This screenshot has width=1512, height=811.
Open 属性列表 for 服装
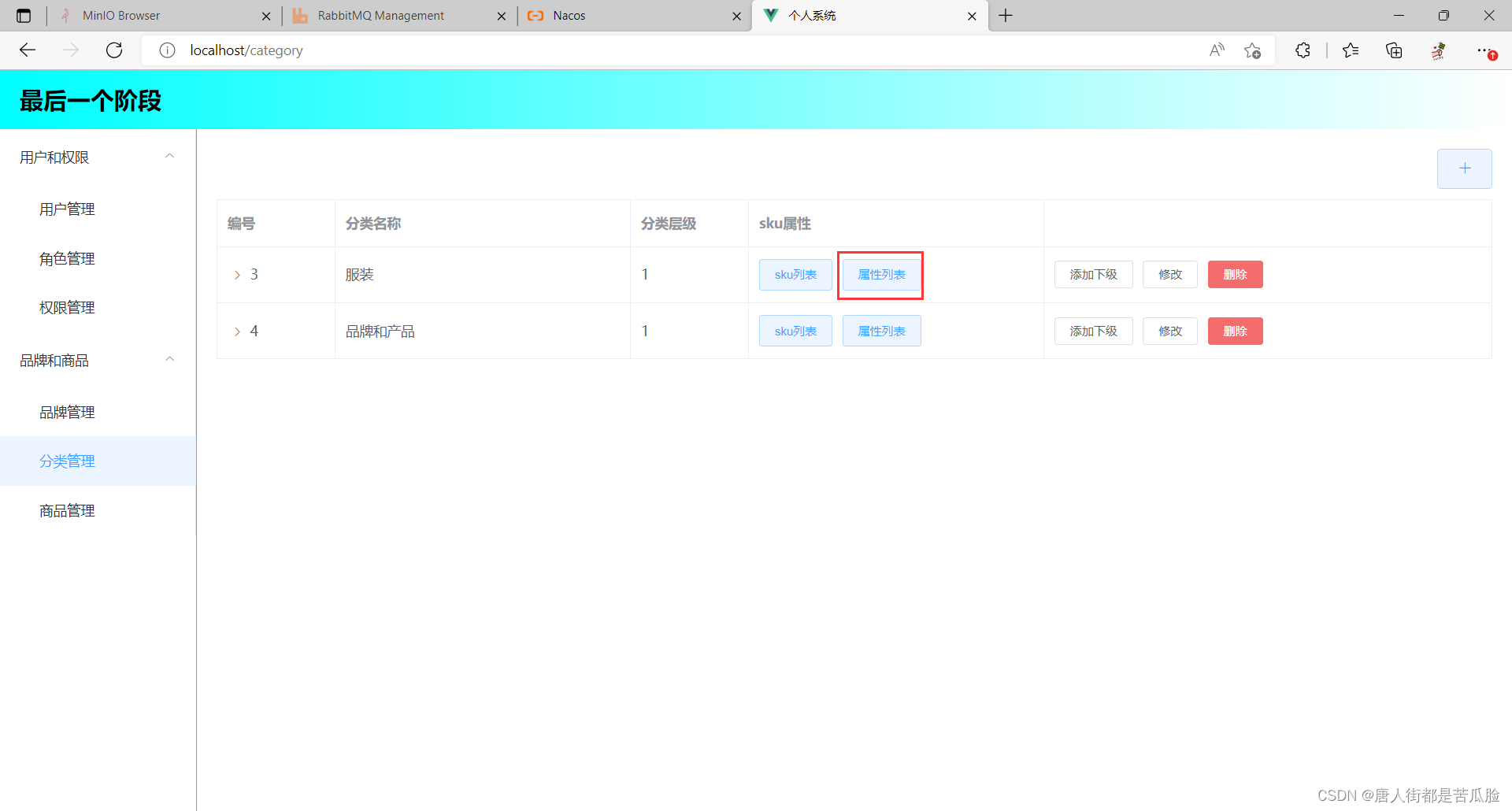881,275
